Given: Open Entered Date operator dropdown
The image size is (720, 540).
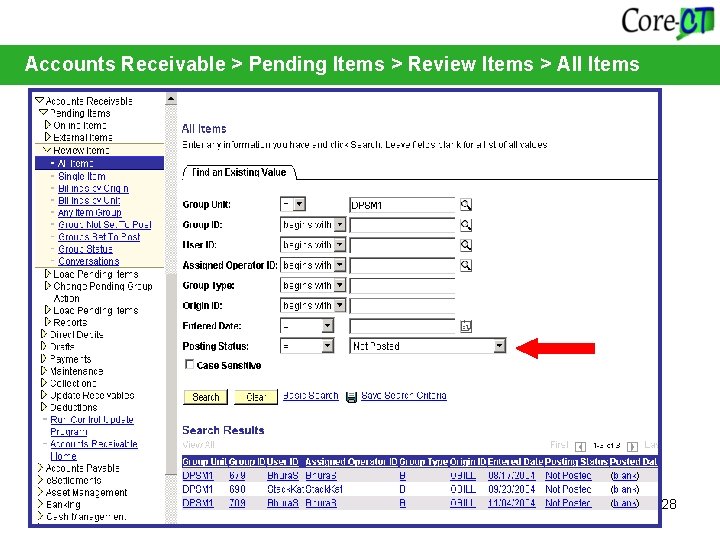Looking at the screenshot, I should click(327, 326).
